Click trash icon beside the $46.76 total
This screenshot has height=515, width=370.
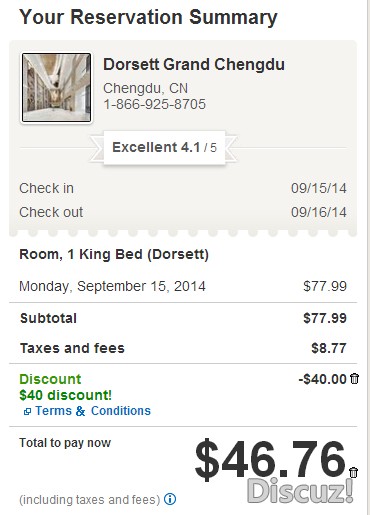click(x=354, y=473)
